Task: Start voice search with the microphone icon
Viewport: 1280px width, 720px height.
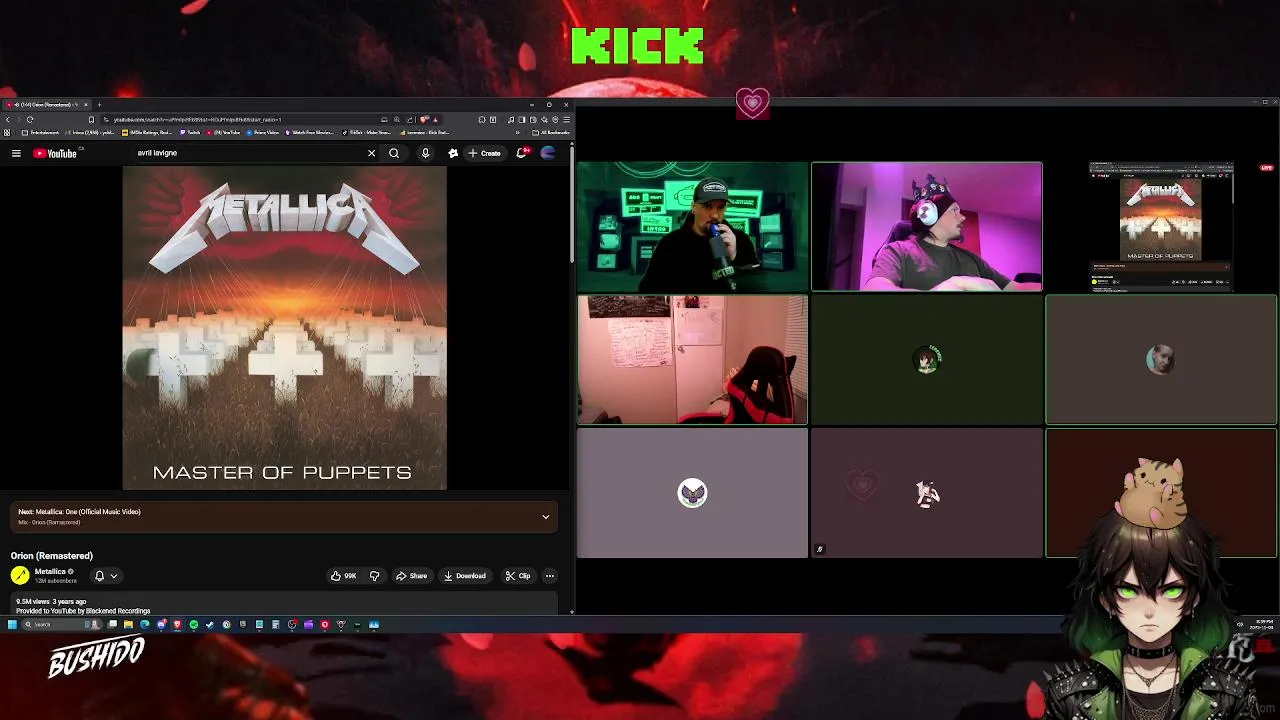Action: point(425,153)
